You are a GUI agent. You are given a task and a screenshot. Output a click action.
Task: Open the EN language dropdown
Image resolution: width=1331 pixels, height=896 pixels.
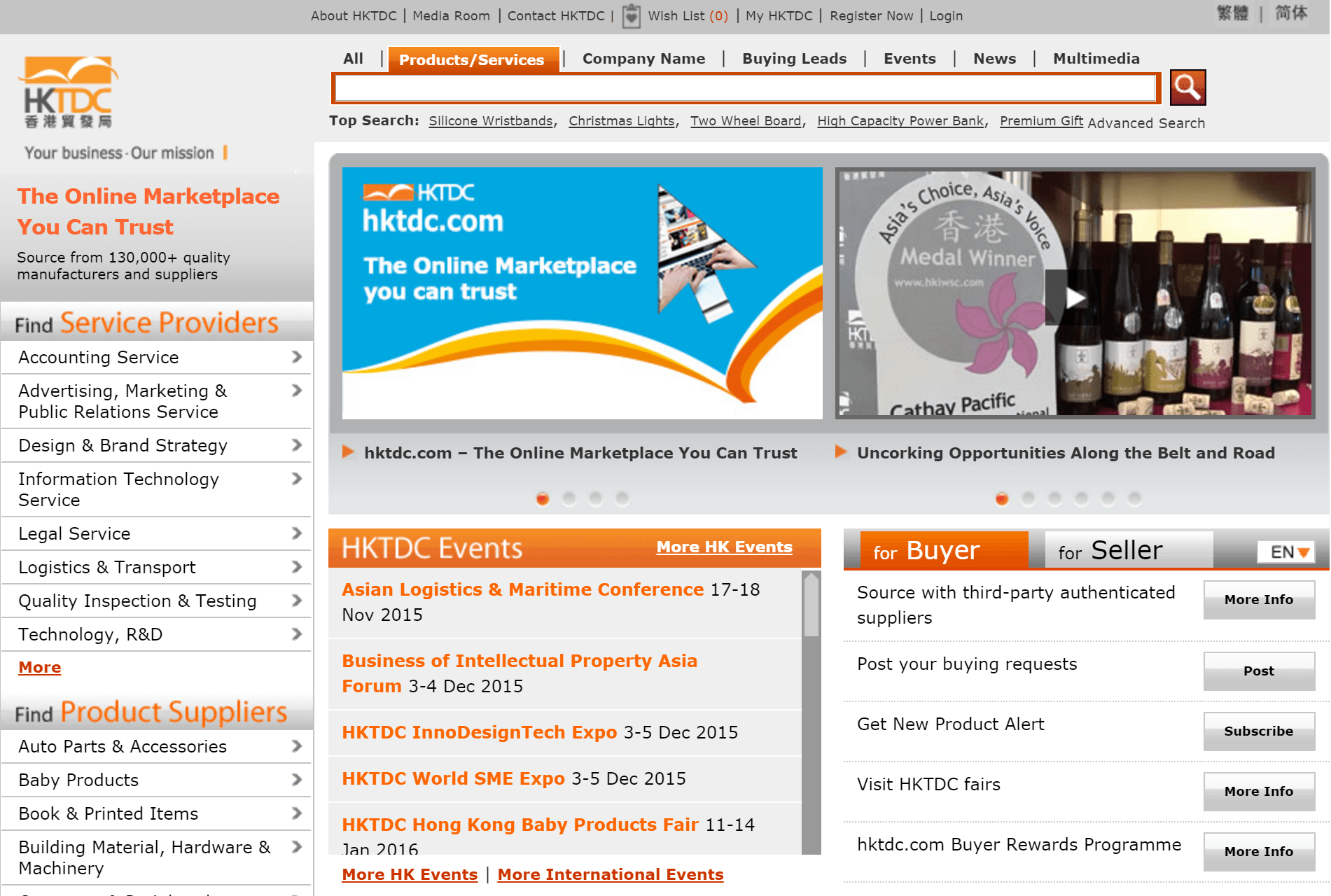[x=1286, y=552]
